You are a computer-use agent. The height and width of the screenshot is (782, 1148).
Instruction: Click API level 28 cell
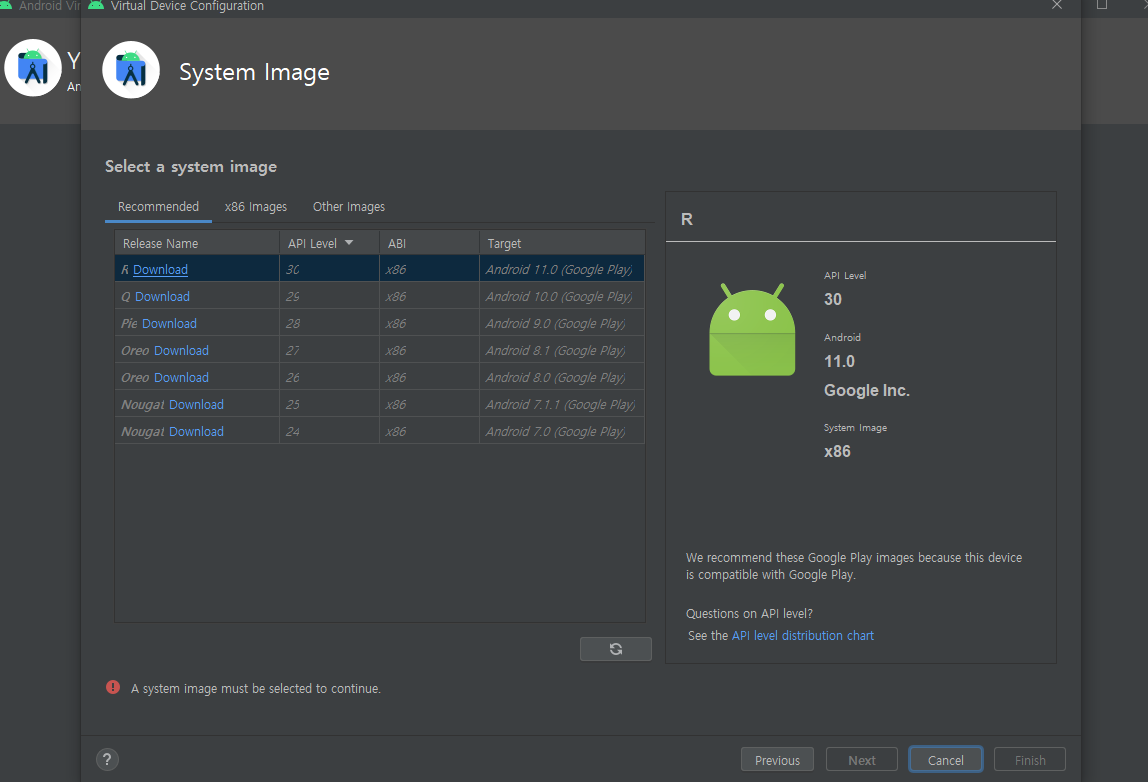329,324
